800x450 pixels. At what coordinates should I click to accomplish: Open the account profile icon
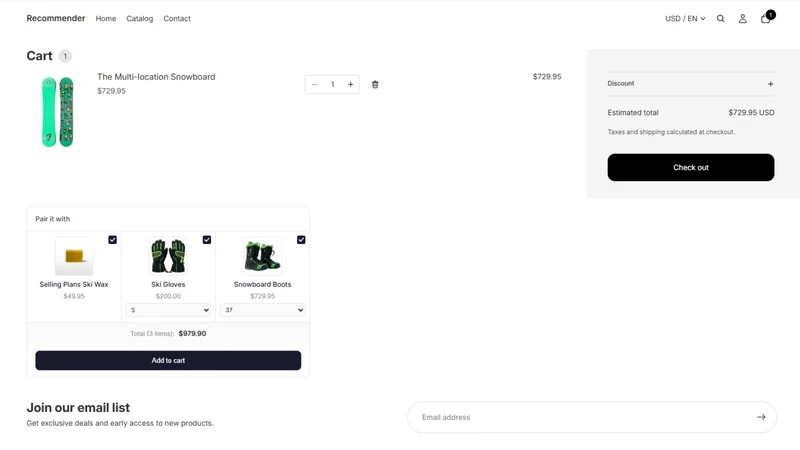pyautogui.click(x=743, y=18)
